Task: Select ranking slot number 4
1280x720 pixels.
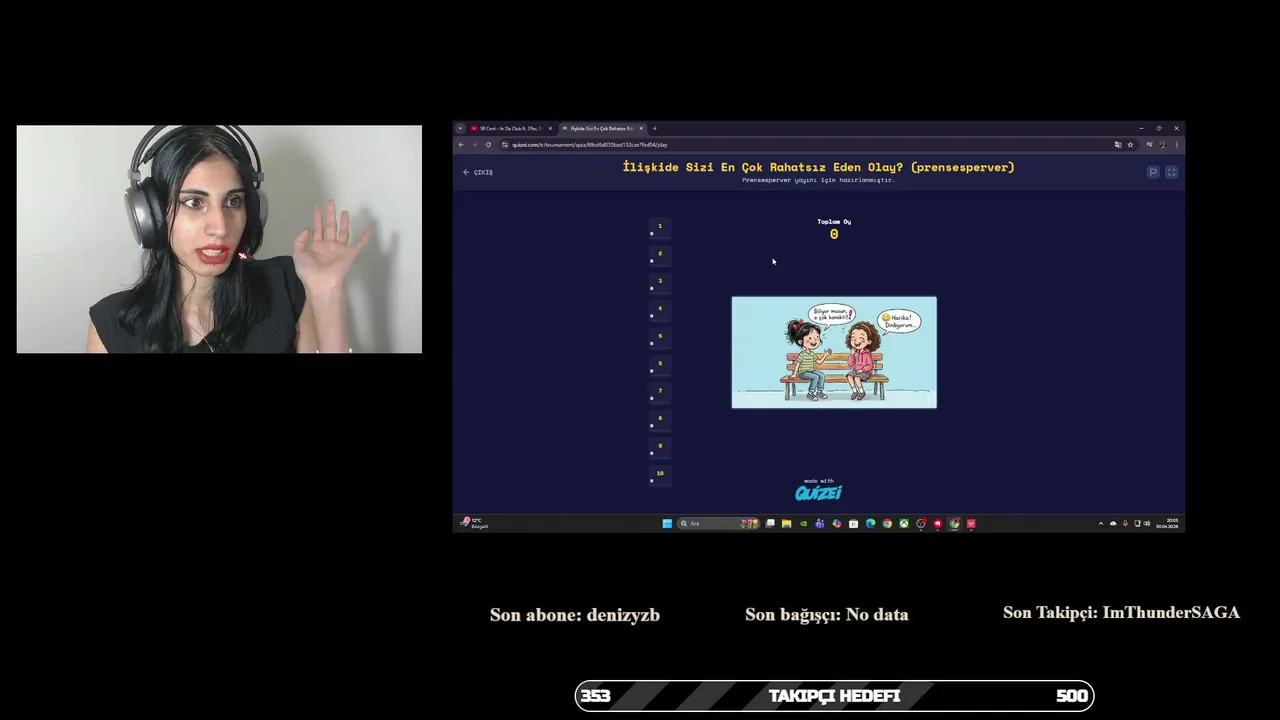Action: click(x=660, y=310)
